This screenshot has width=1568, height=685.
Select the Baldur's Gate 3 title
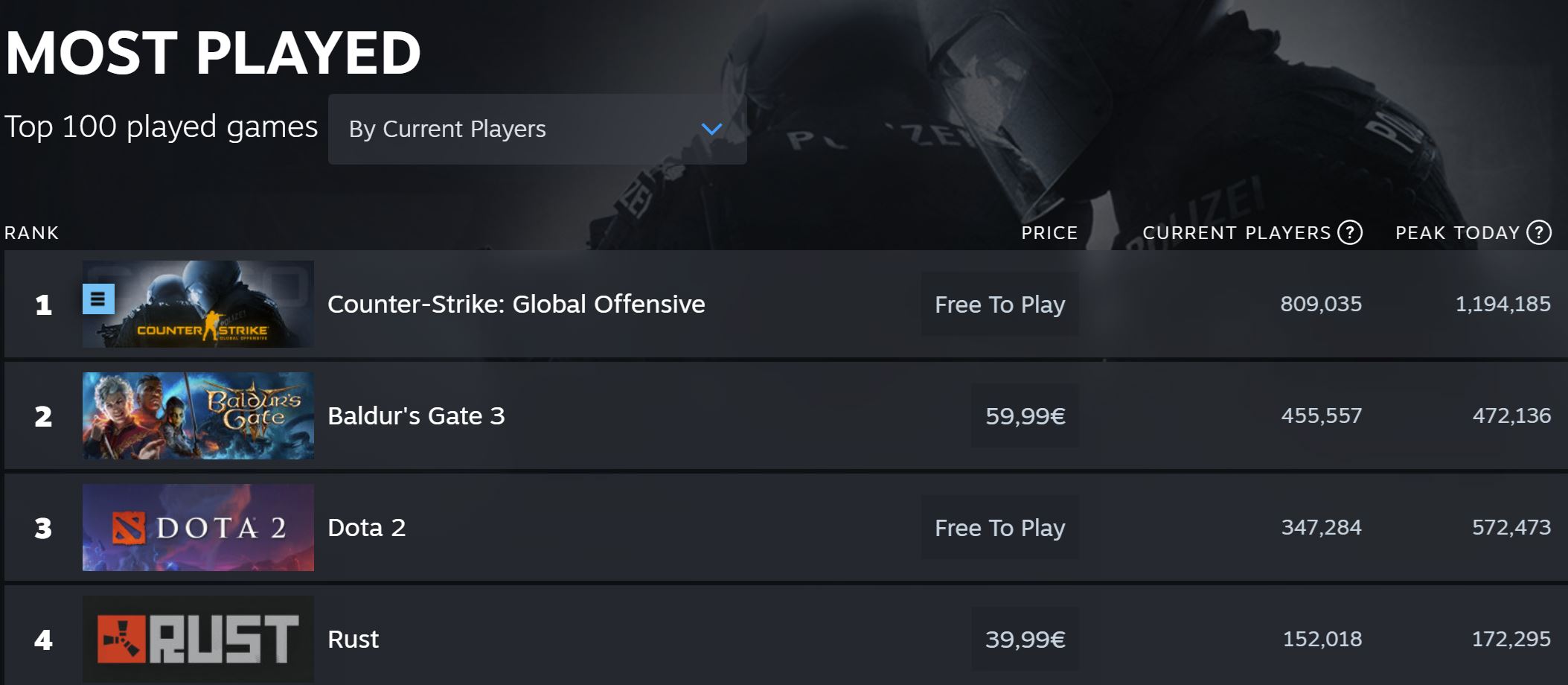pyautogui.click(x=416, y=415)
